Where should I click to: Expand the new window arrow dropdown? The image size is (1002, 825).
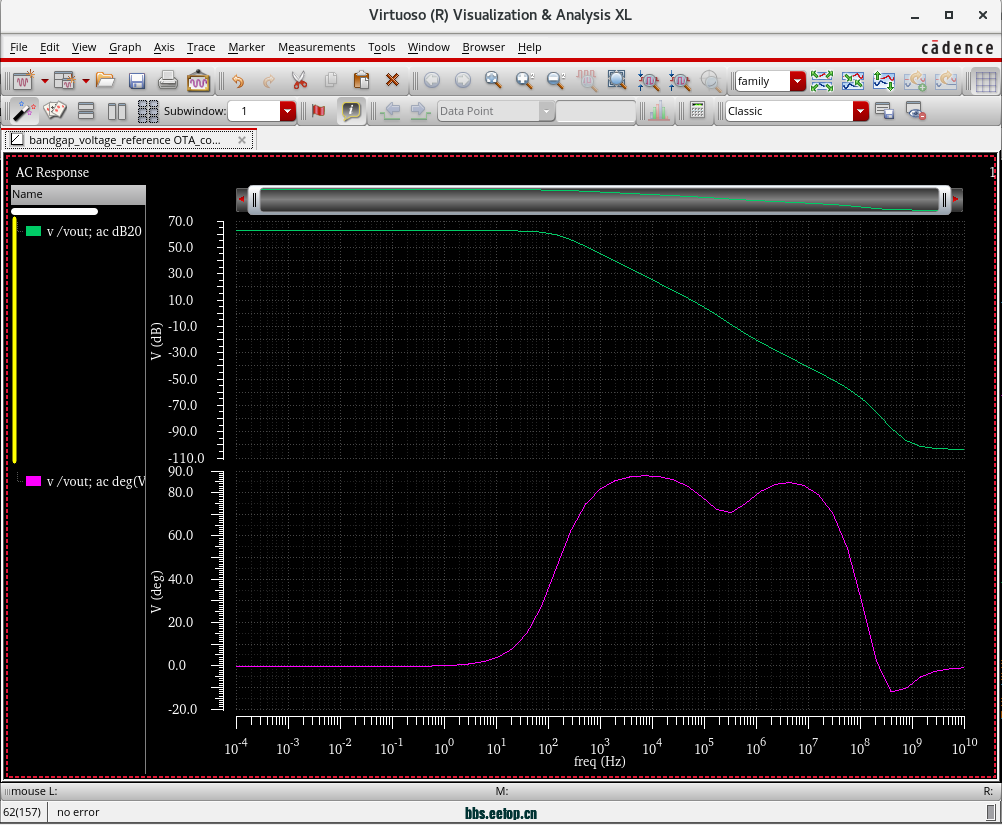(45, 81)
